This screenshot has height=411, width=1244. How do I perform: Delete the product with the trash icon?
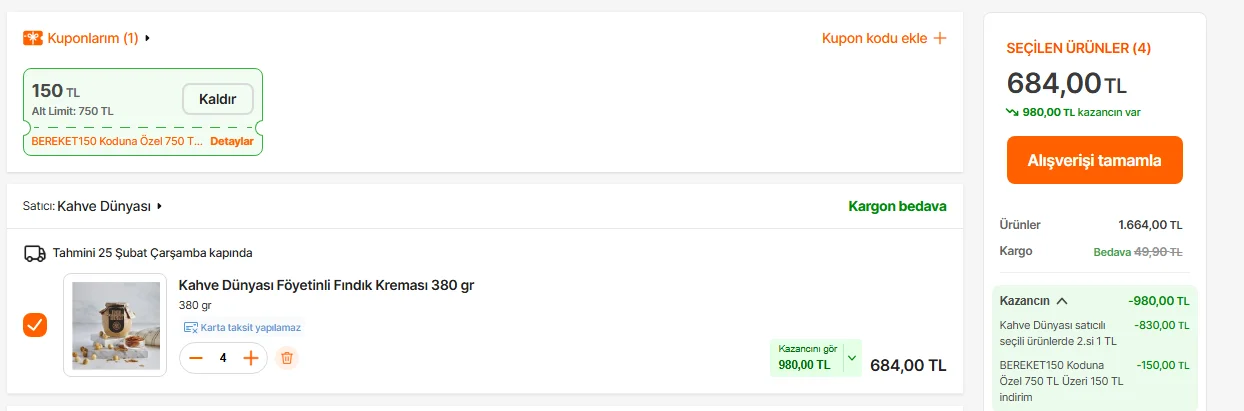point(287,358)
